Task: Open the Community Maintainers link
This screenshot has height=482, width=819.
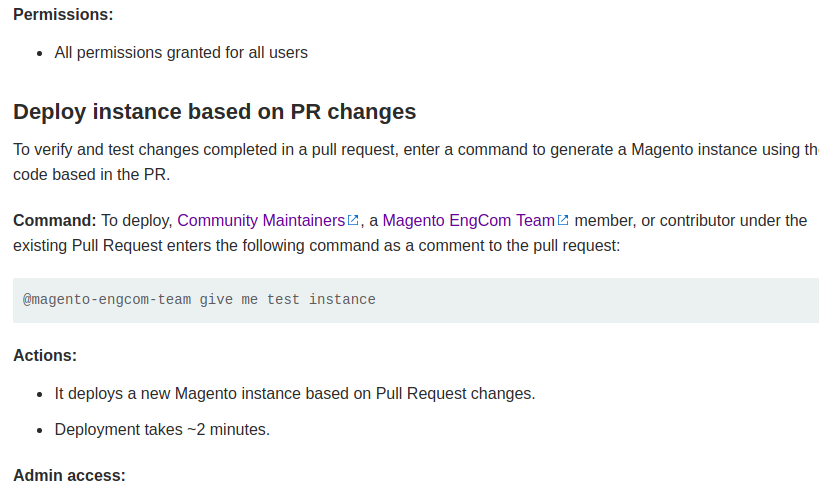Action: point(261,220)
